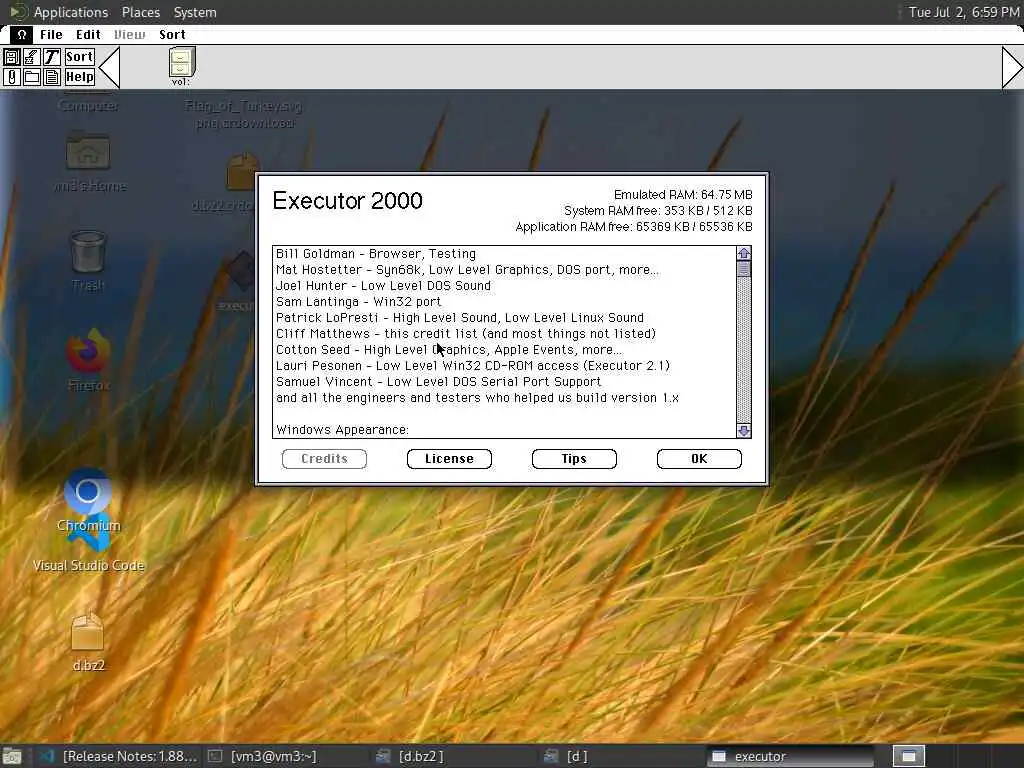Open the Applications menu in top panel
Viewport: 1024px width, 768px height.
pyautogui.click(x=71, y=12)
